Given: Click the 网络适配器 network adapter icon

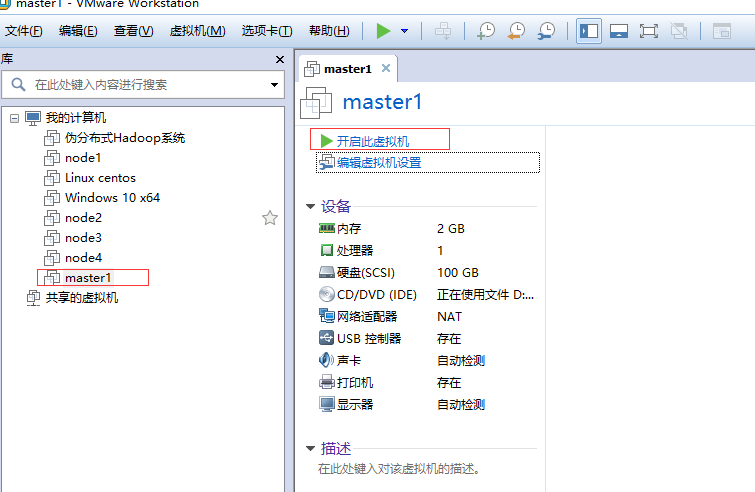Looking at the screenshot, I should click(x=326, y=316).
